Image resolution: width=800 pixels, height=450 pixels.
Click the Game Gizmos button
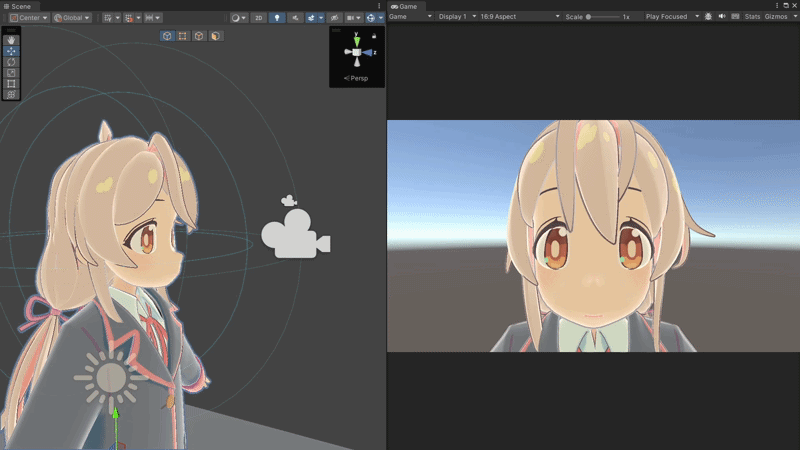[x=776, y=16]
